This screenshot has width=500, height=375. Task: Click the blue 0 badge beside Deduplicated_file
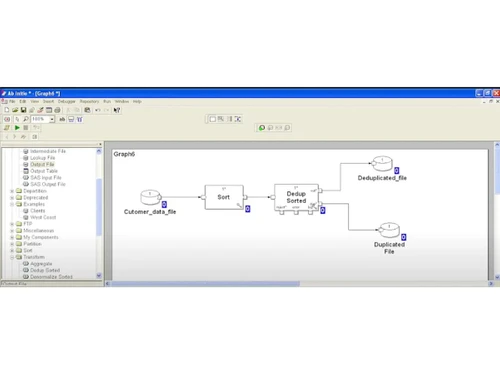(397, 171)
